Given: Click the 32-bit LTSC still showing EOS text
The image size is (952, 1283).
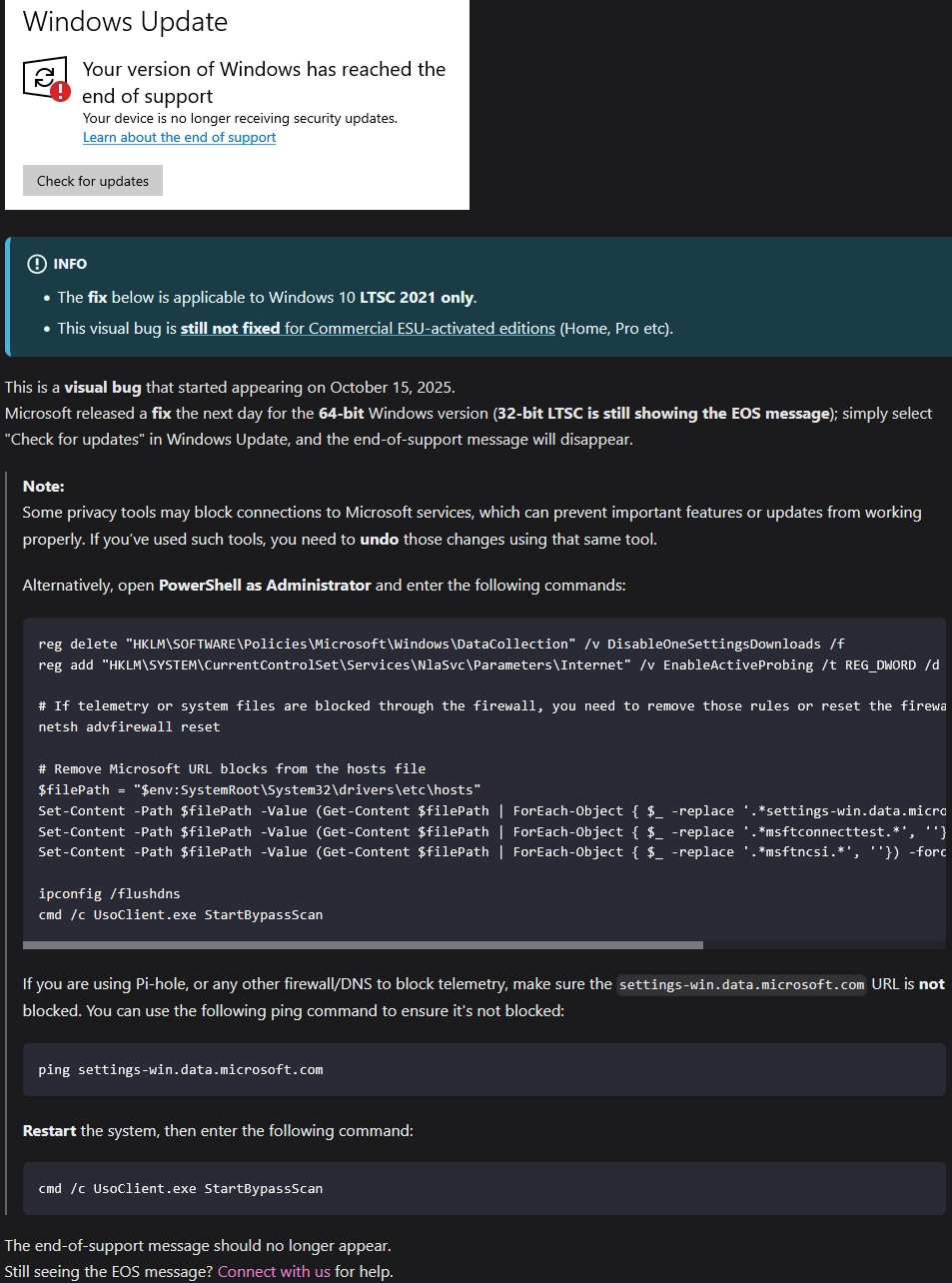Looking at the screenshot, I should pyautogui.click(x=664, y=413).
